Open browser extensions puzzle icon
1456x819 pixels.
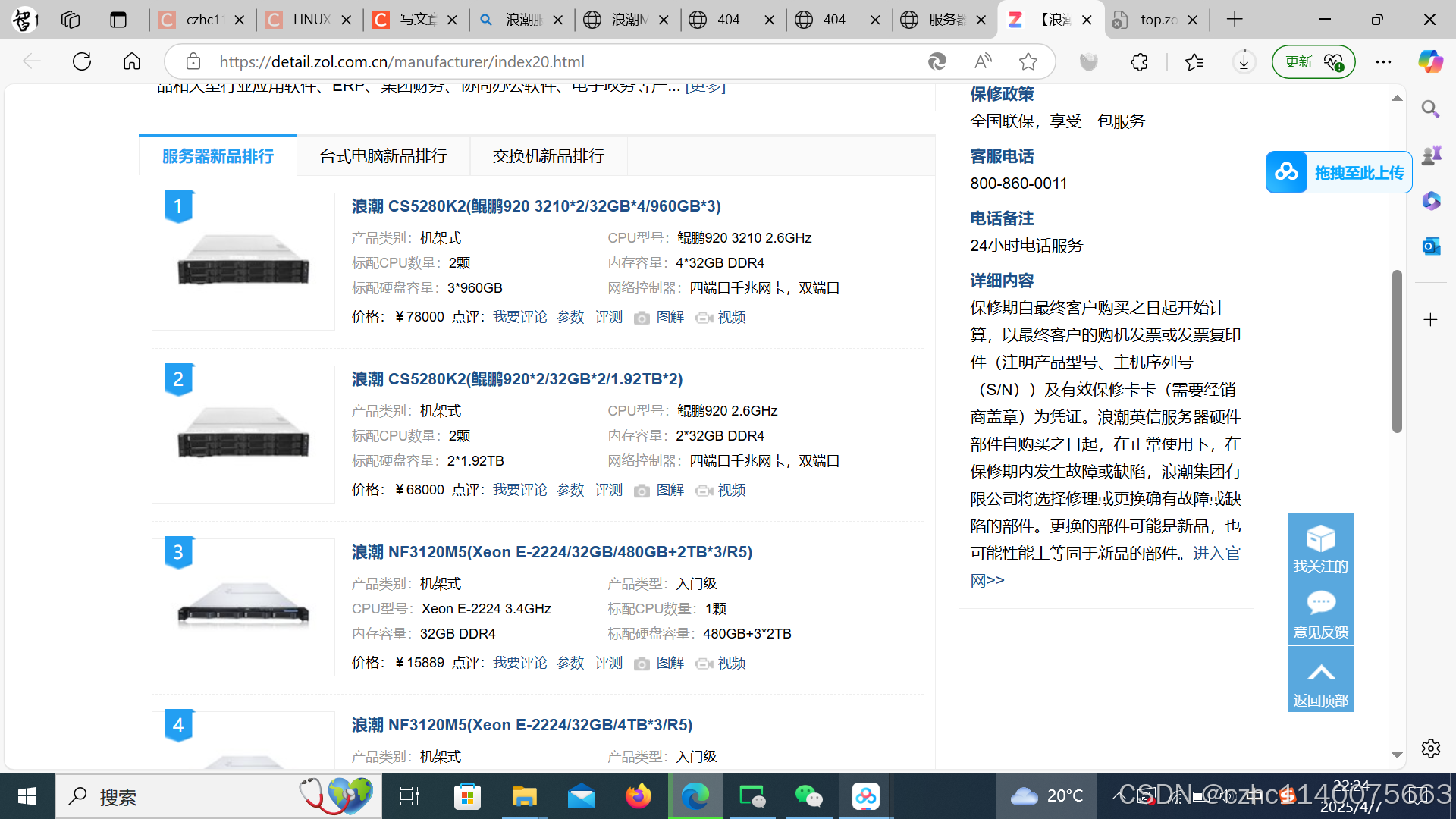pos(1139,61)
